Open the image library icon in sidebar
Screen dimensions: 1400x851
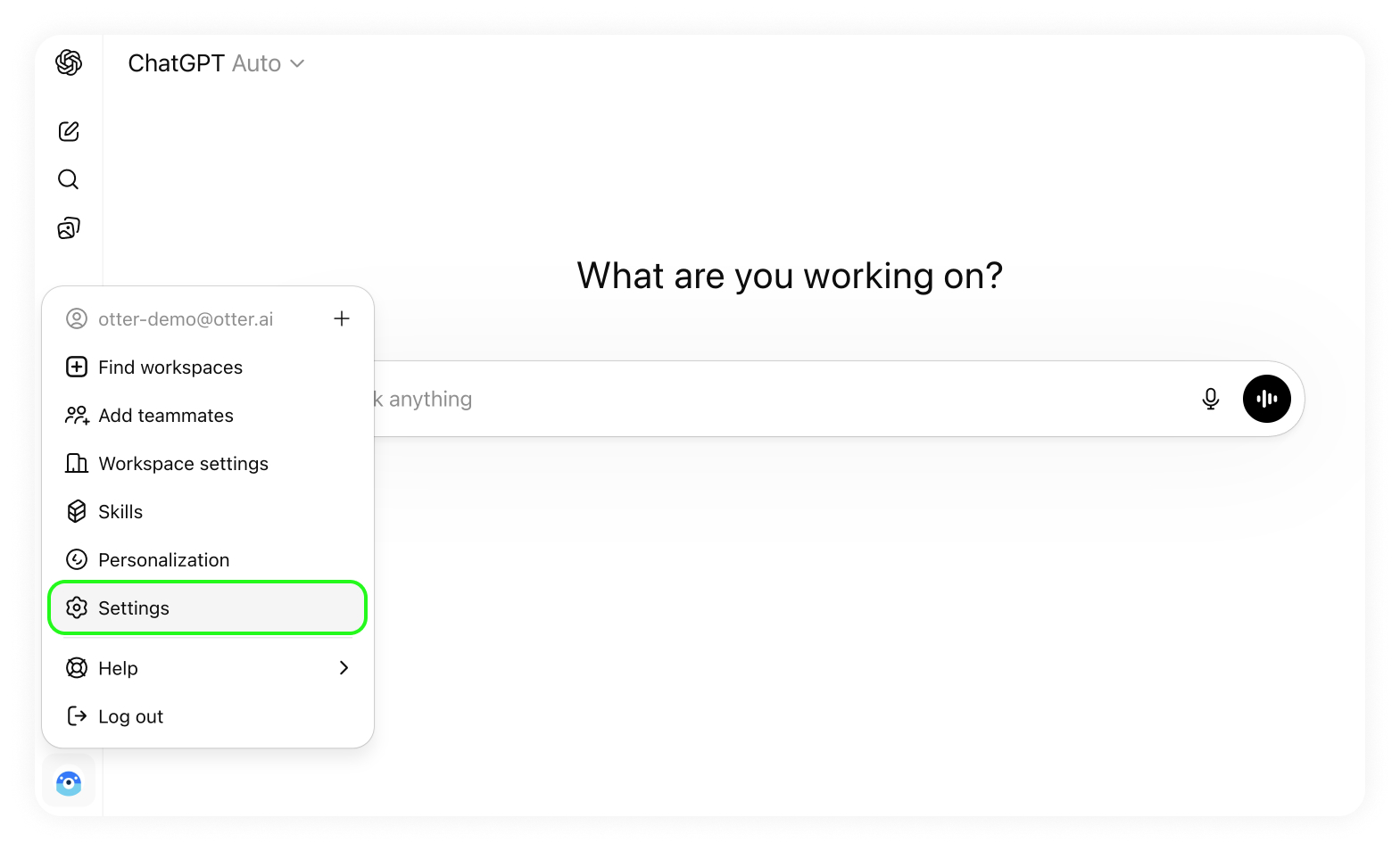(69, 228)
